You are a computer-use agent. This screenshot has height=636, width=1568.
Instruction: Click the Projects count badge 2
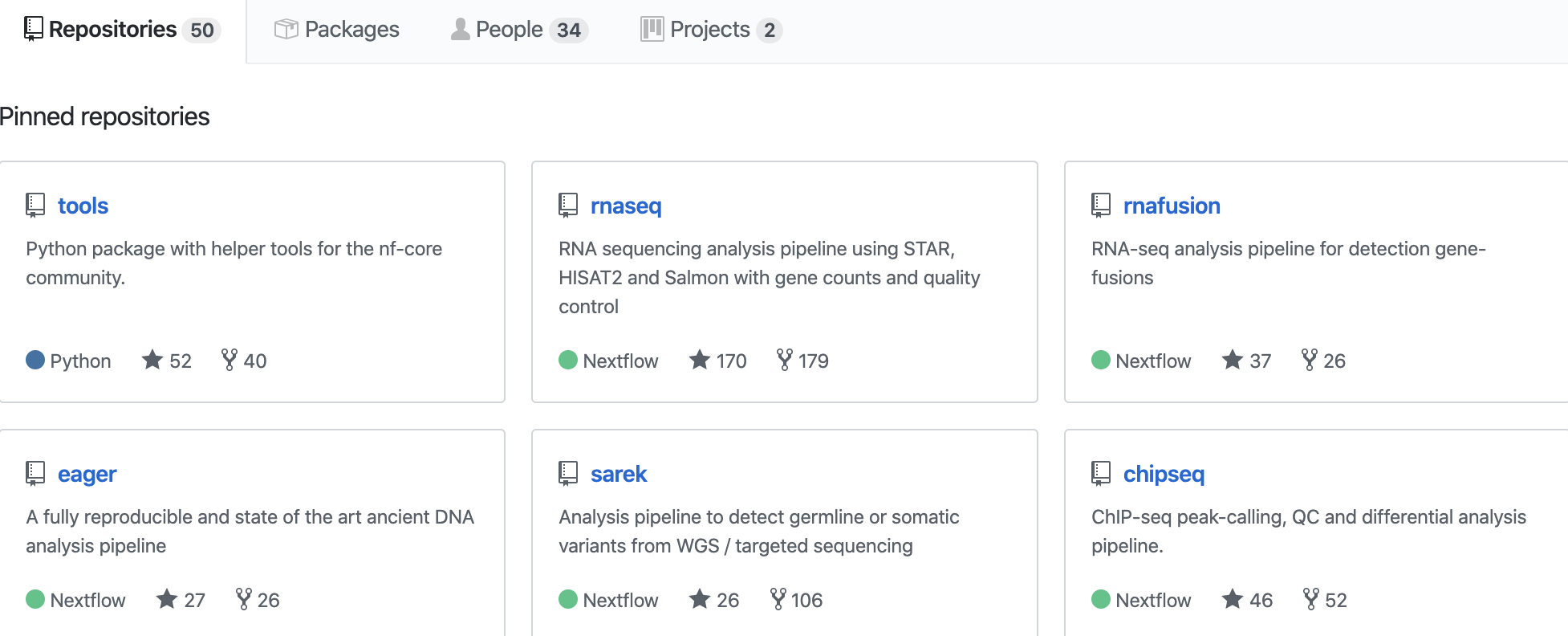pos(770,31)
